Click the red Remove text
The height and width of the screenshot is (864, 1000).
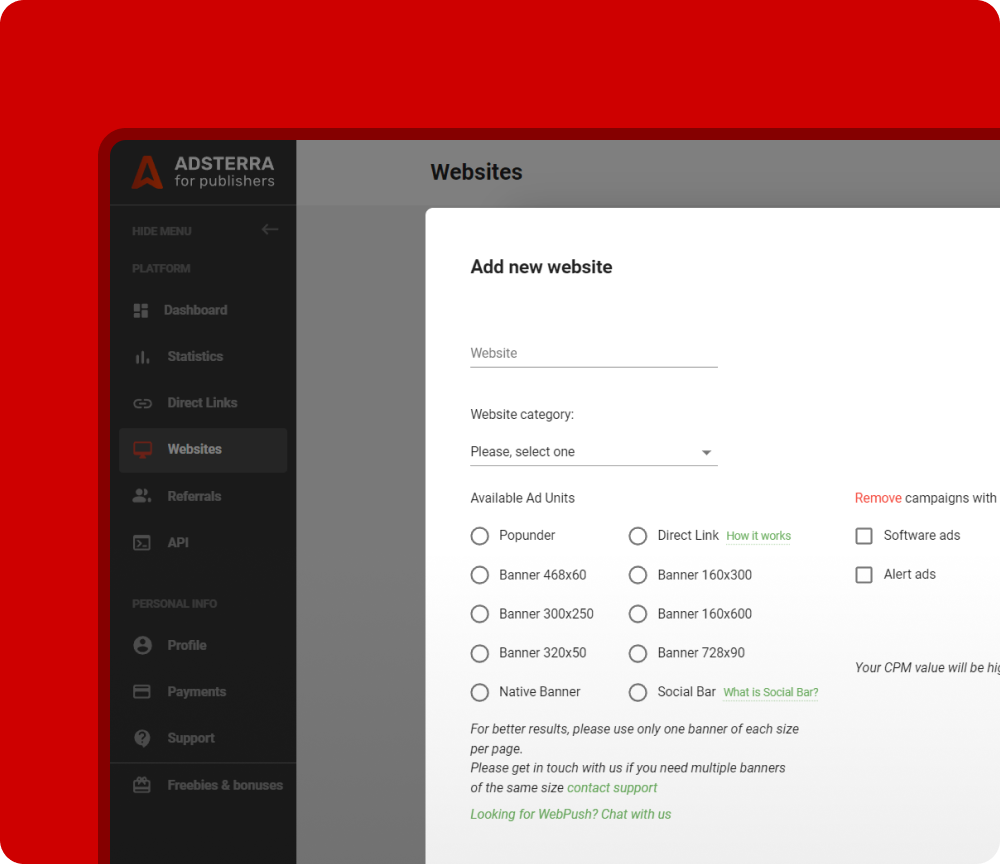pyautogui.click(x=878, y=498)
